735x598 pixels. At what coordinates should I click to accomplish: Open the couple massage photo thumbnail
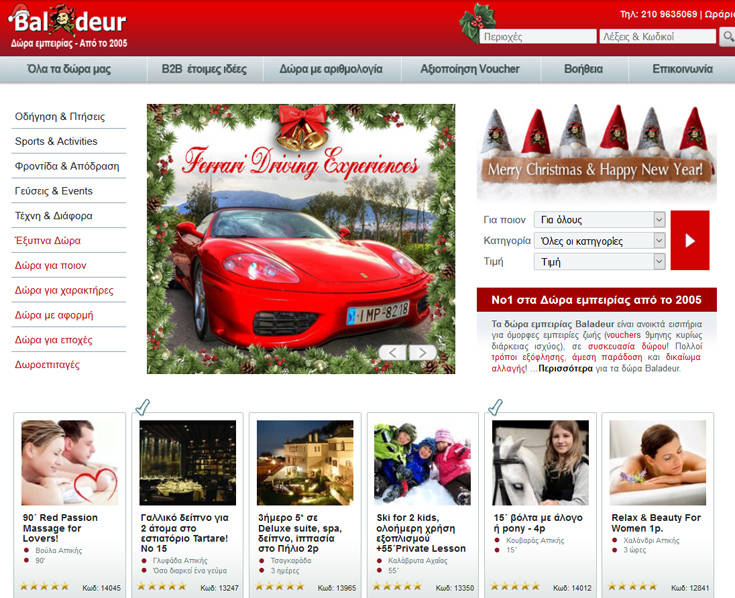click(x=70, y=463)
